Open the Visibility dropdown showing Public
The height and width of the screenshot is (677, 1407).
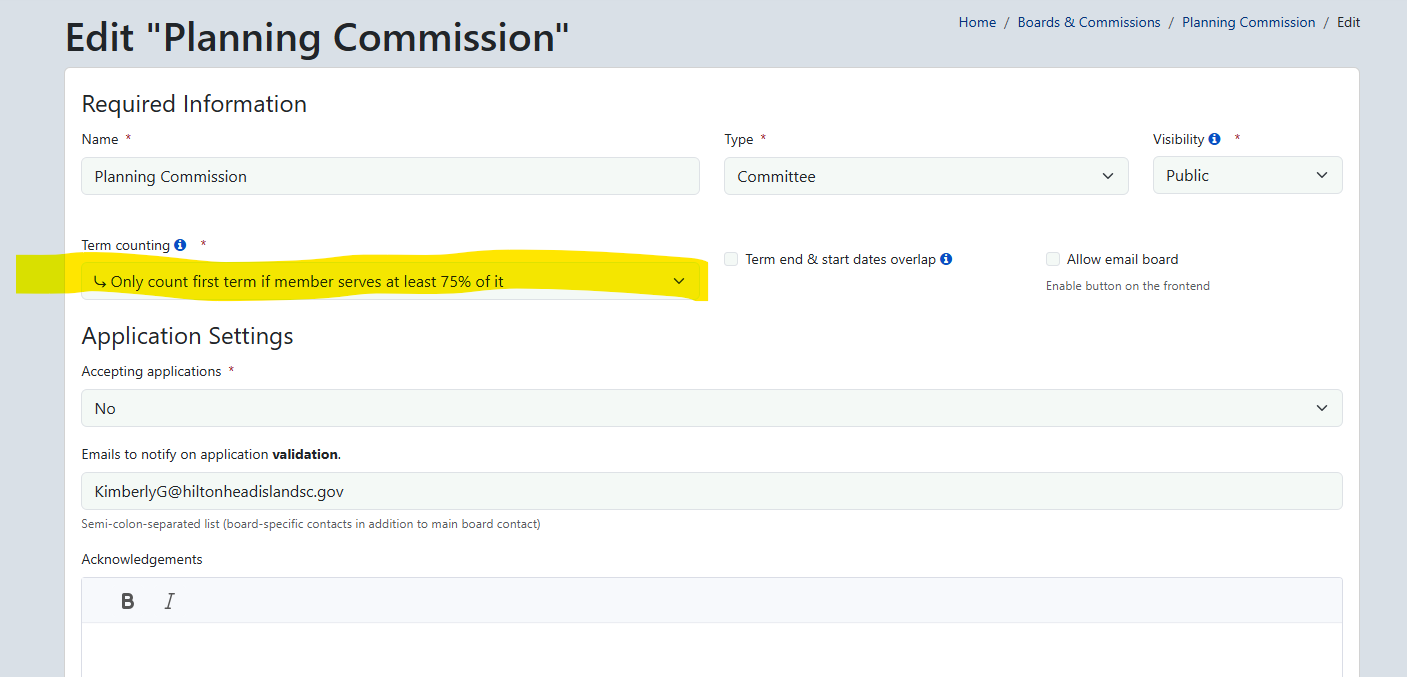click(x=1247, y=175)
